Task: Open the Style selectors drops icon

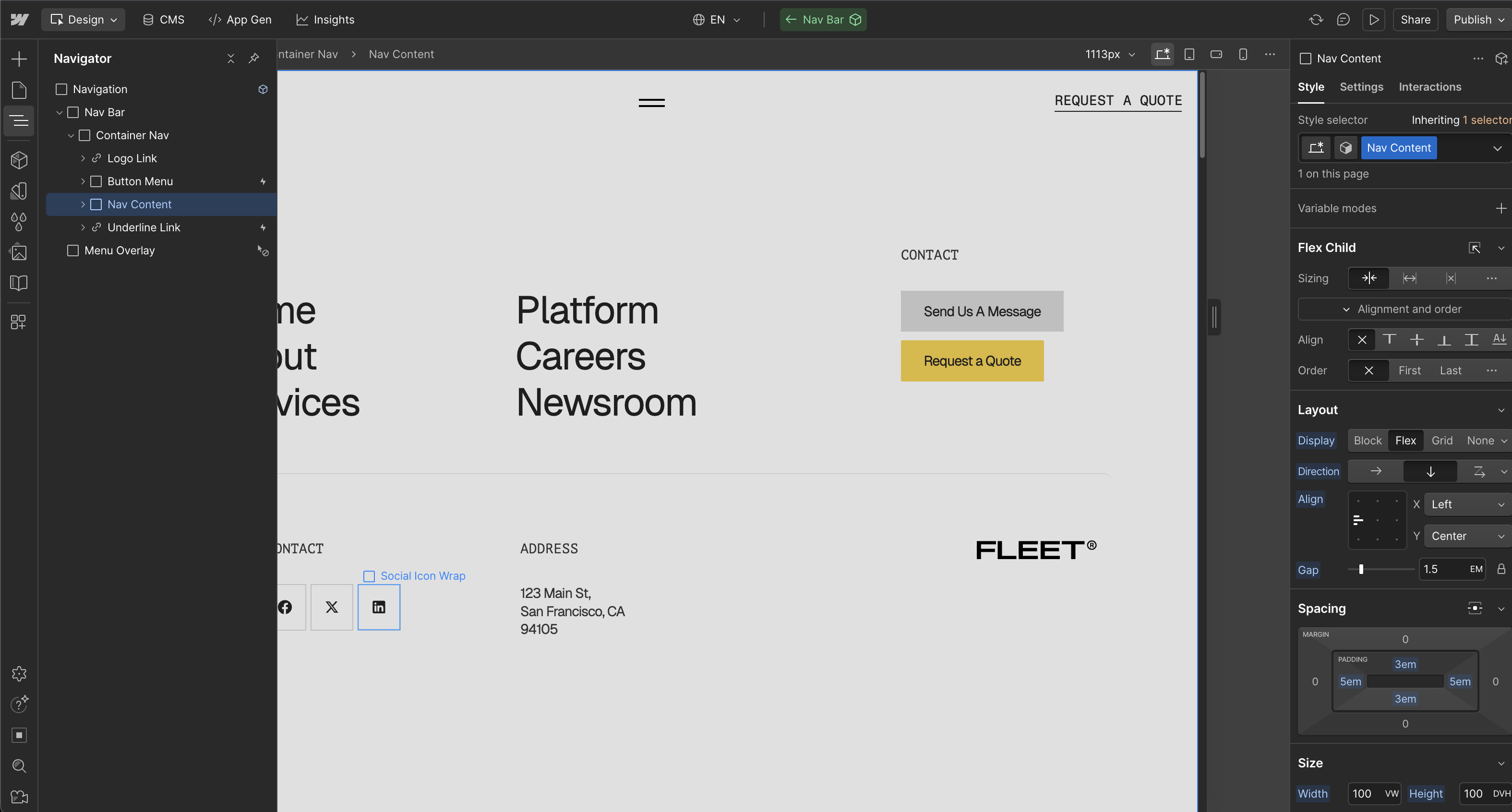Action: coord(19,222)
